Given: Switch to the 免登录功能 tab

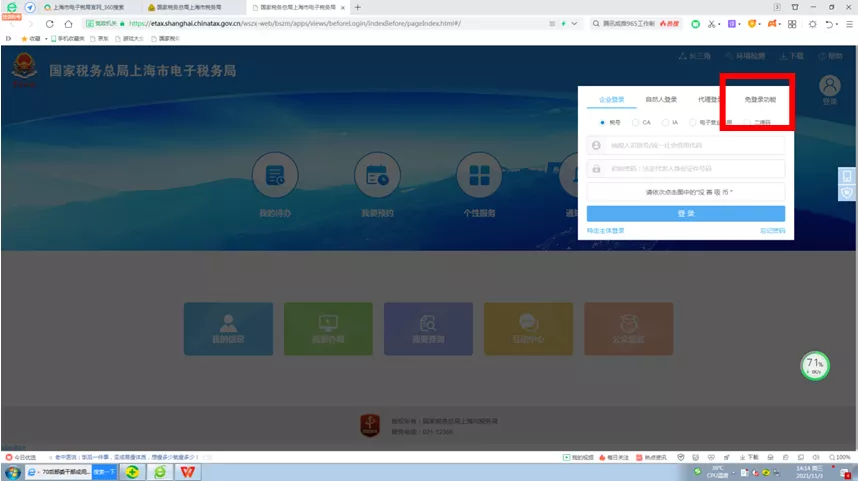Looking at the screenshot, I should pos(760,100).
